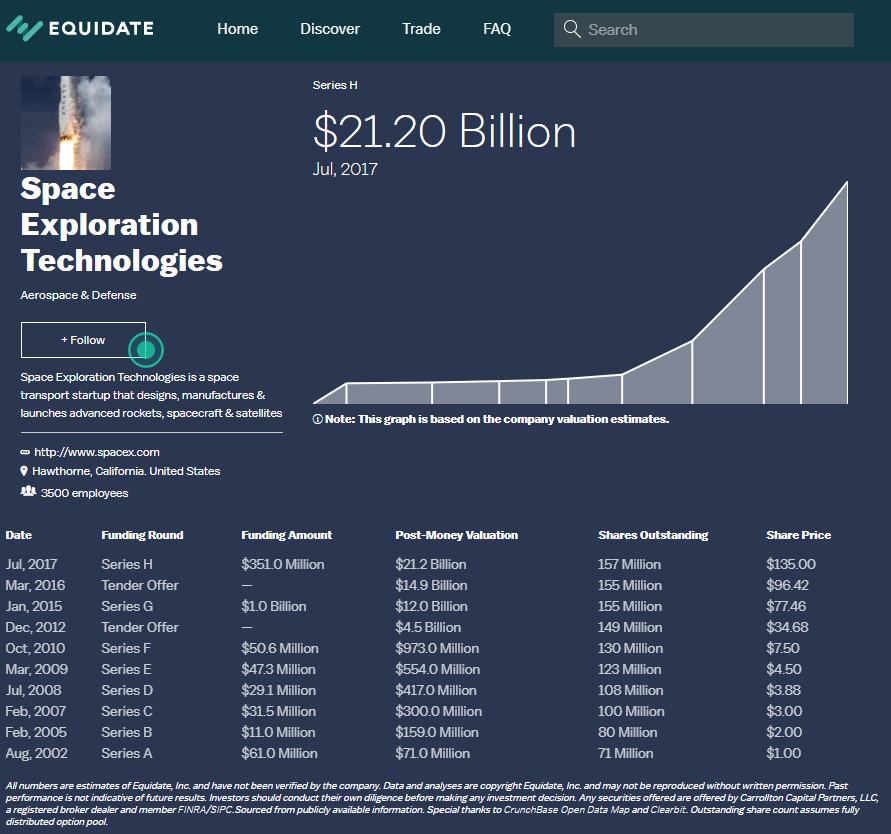Click the Date column header
The image size is (891, 834).
[x=19, y=535]
